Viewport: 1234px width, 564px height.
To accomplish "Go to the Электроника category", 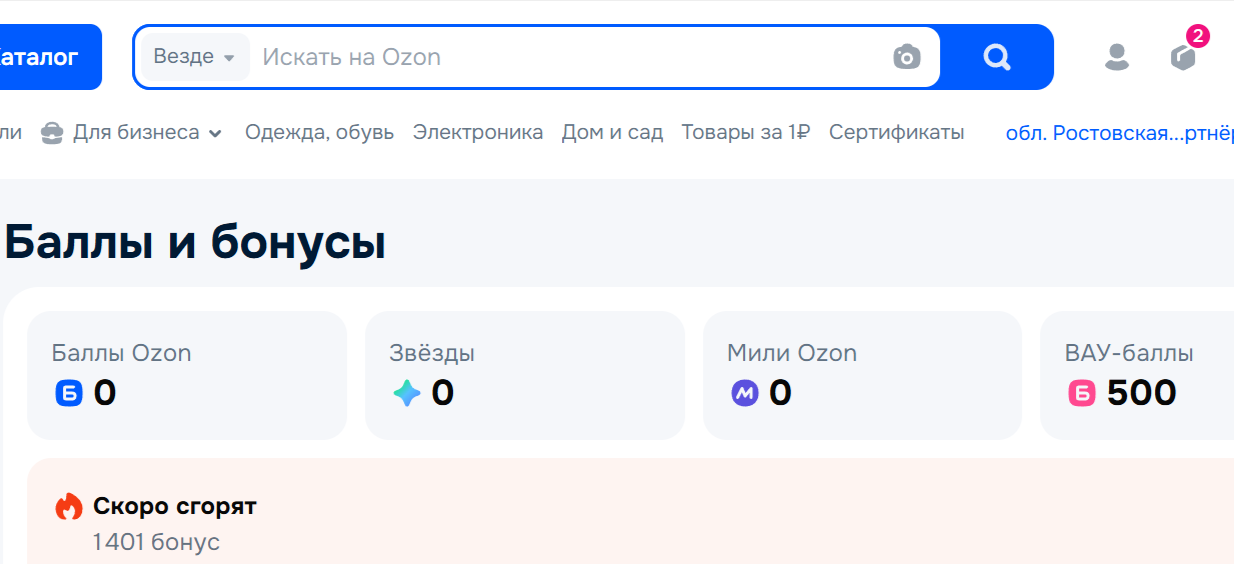I will pyautogui.click(x=478, y=132).
